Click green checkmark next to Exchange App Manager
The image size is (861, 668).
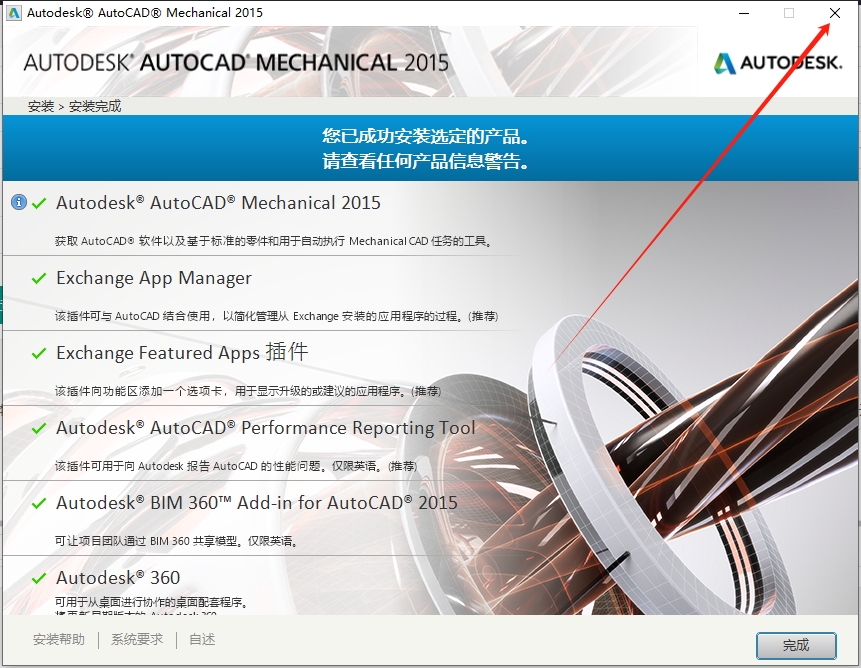point(40,278)
